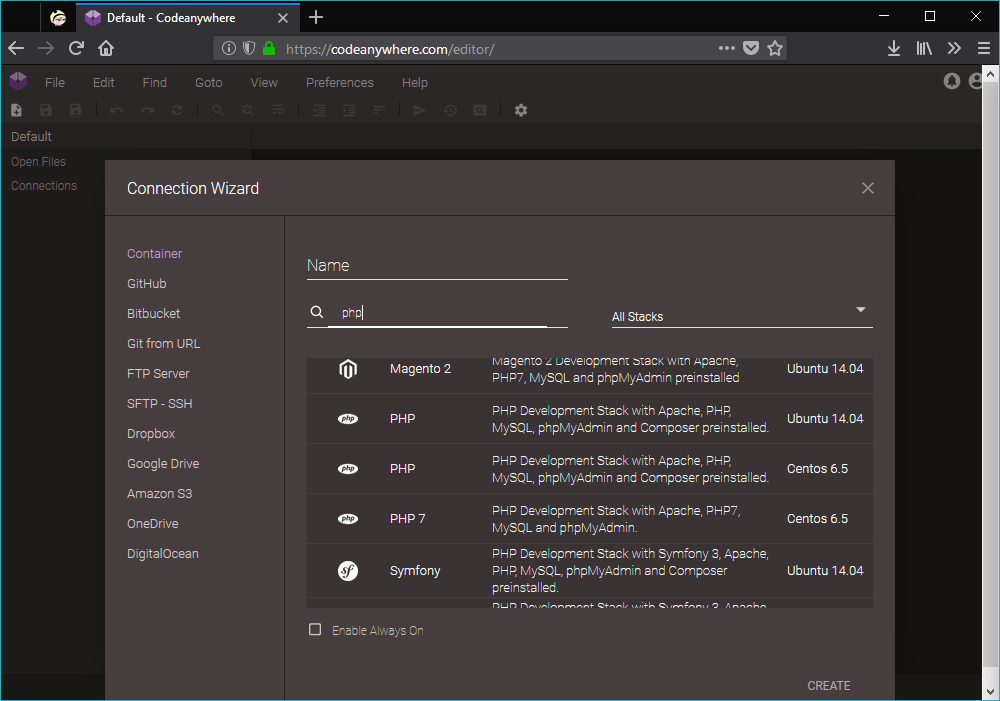Screen dimensions: 1000x701
Task: Select the Magento 2 stack icon
Action: point(347,368)
